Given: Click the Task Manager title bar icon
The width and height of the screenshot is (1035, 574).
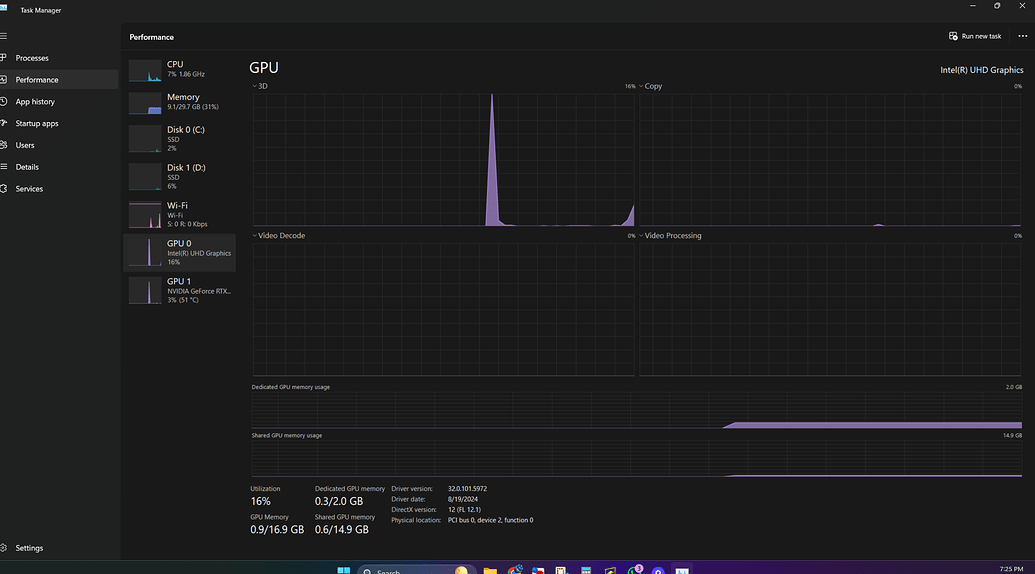Looking at the screenshot, I should [x=3, y=9].
